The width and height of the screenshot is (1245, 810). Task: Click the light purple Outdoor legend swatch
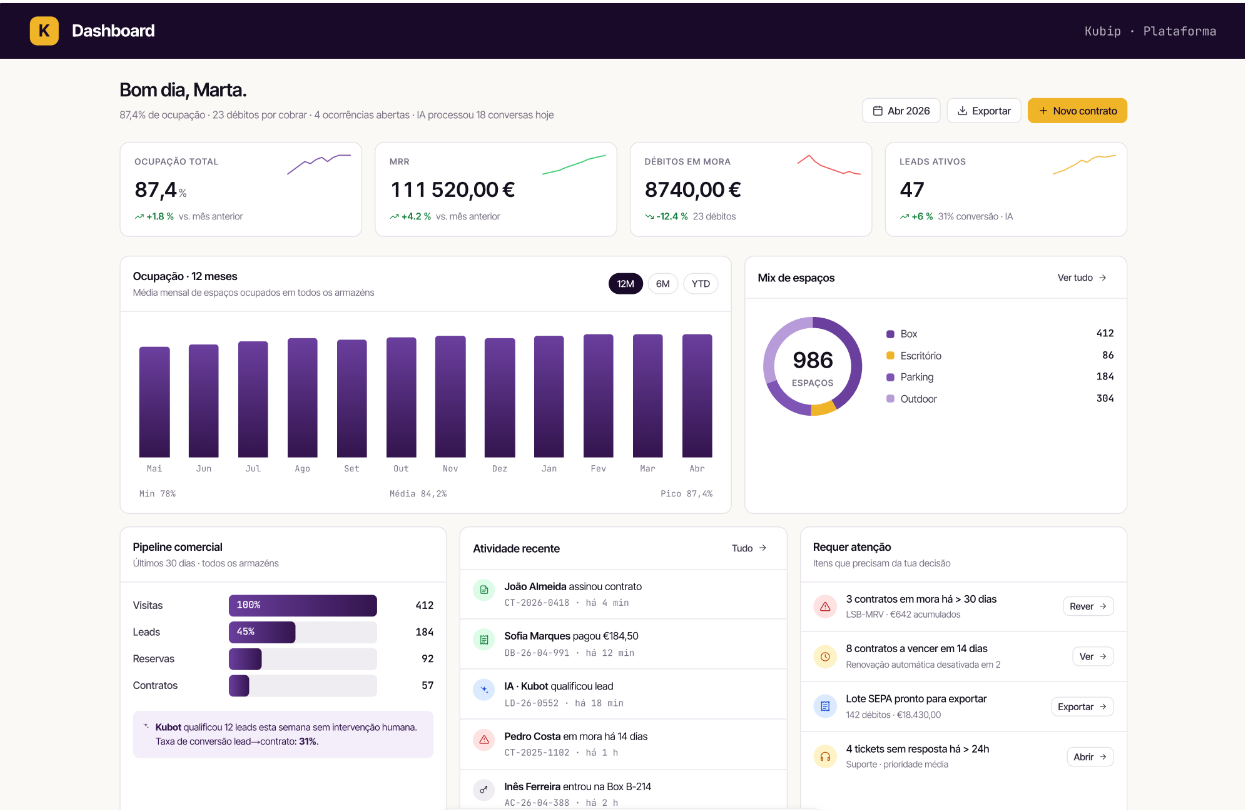click(x=890, y=399)
